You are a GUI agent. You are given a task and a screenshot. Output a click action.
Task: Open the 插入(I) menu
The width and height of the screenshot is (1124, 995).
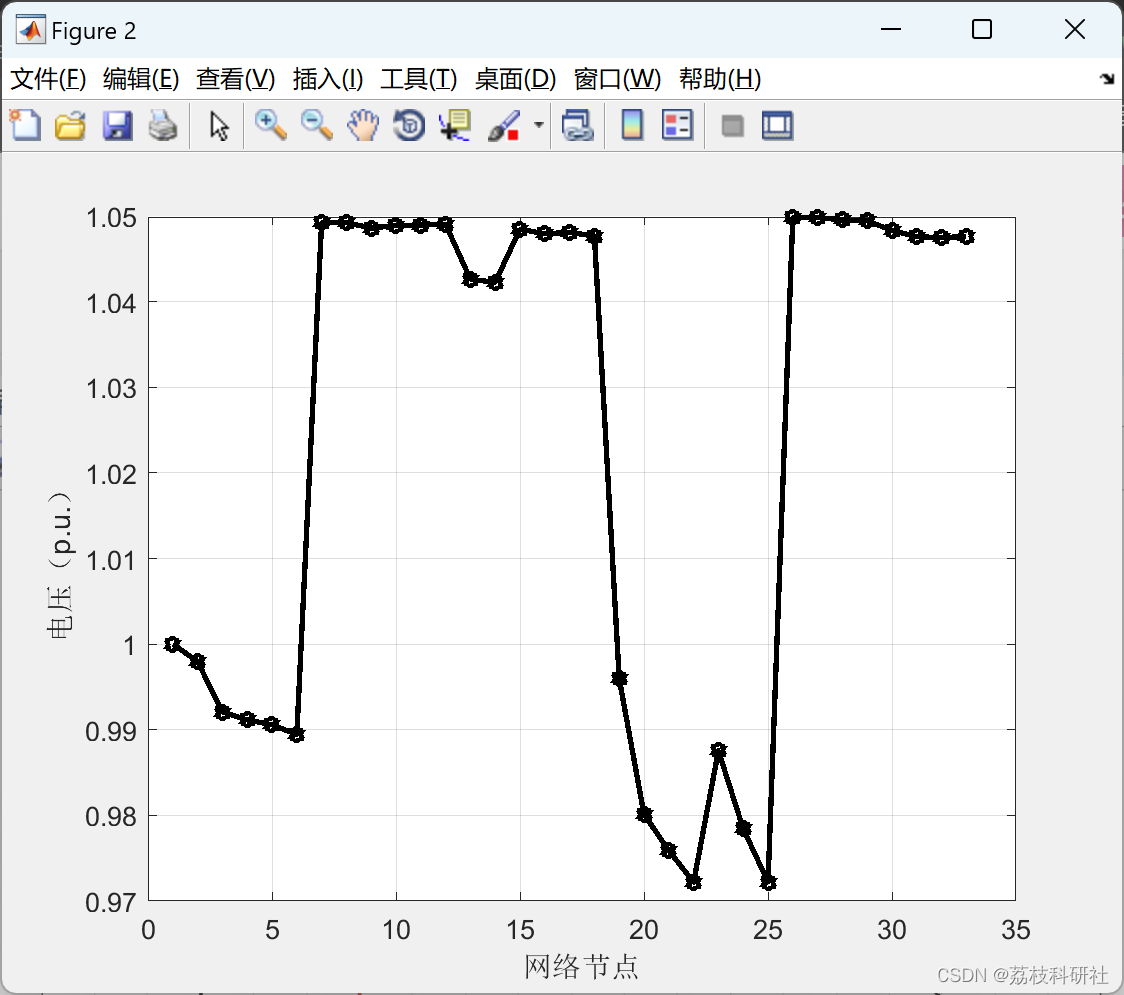pyautogui.click(x=327, y=79)
